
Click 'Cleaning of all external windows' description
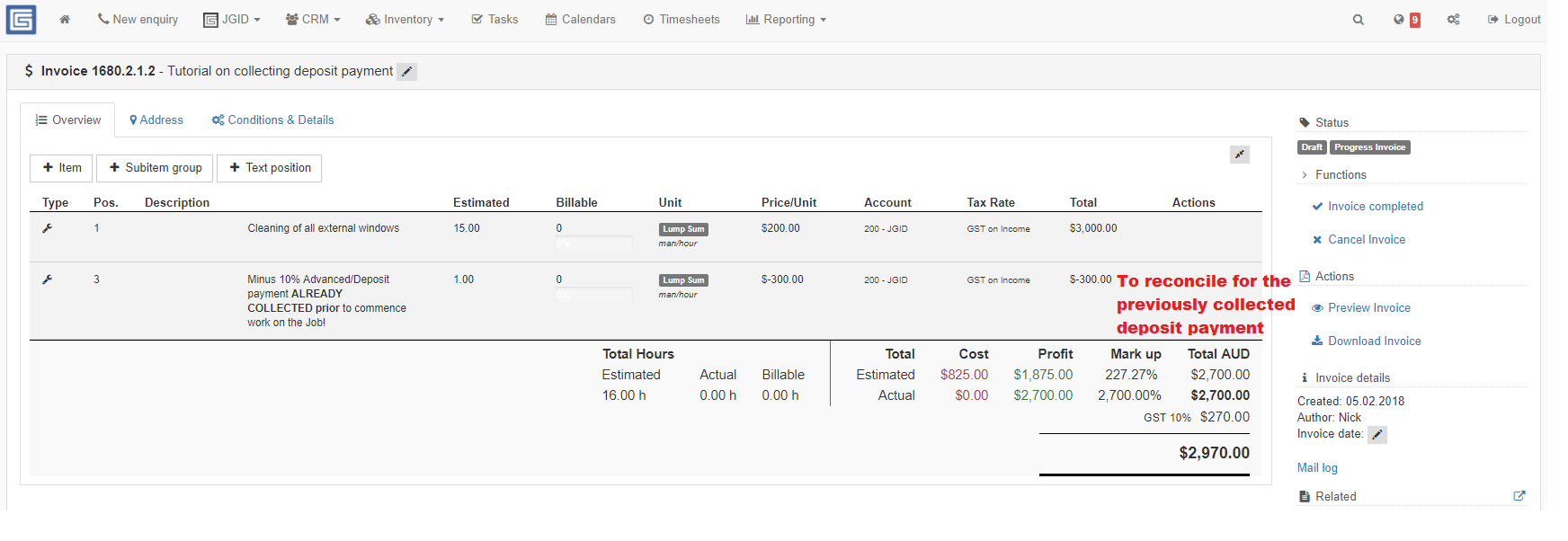[x=324, y=228]
